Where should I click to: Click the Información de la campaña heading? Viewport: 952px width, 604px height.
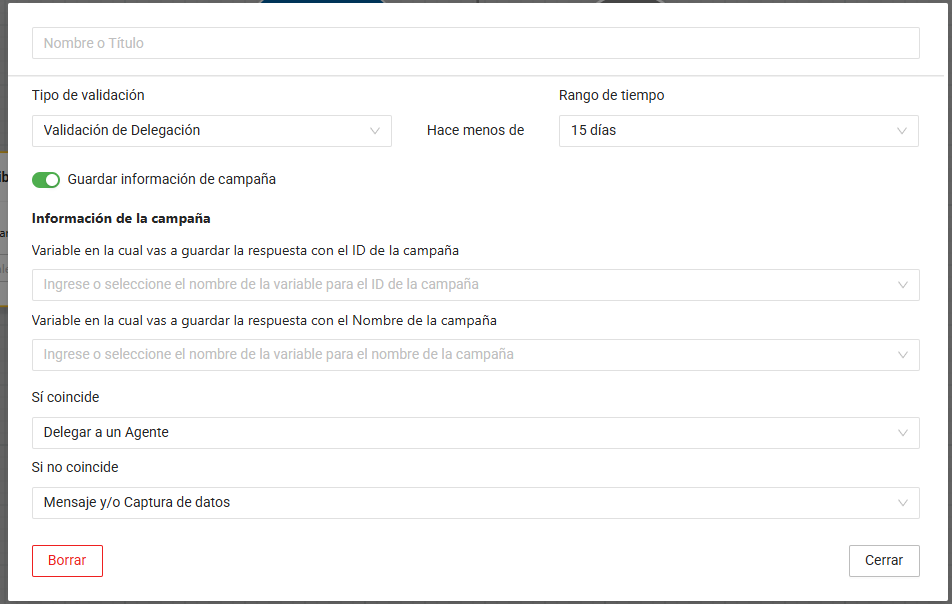click(x=121, y=218)
